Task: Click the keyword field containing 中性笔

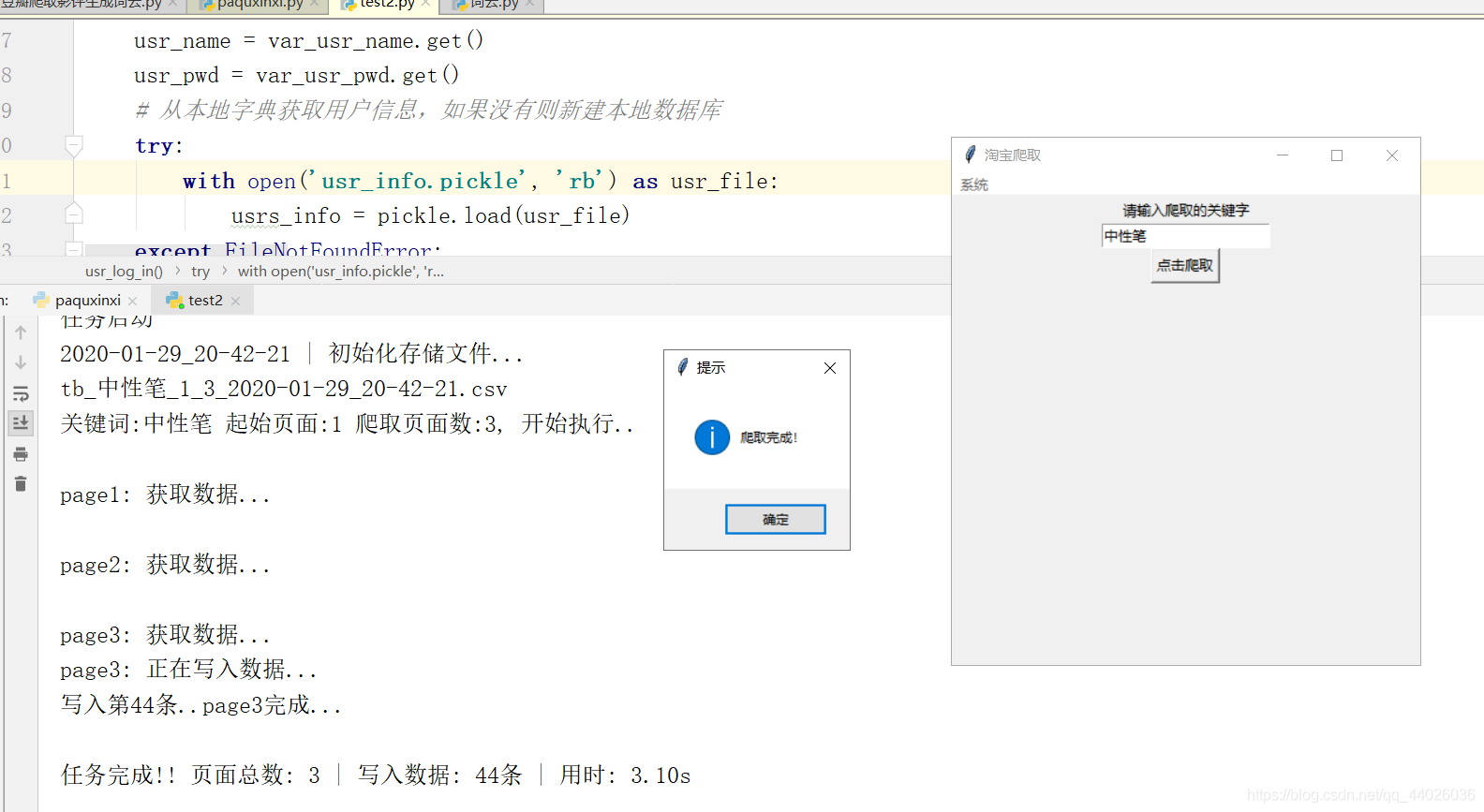Action: click(1185, 236)
